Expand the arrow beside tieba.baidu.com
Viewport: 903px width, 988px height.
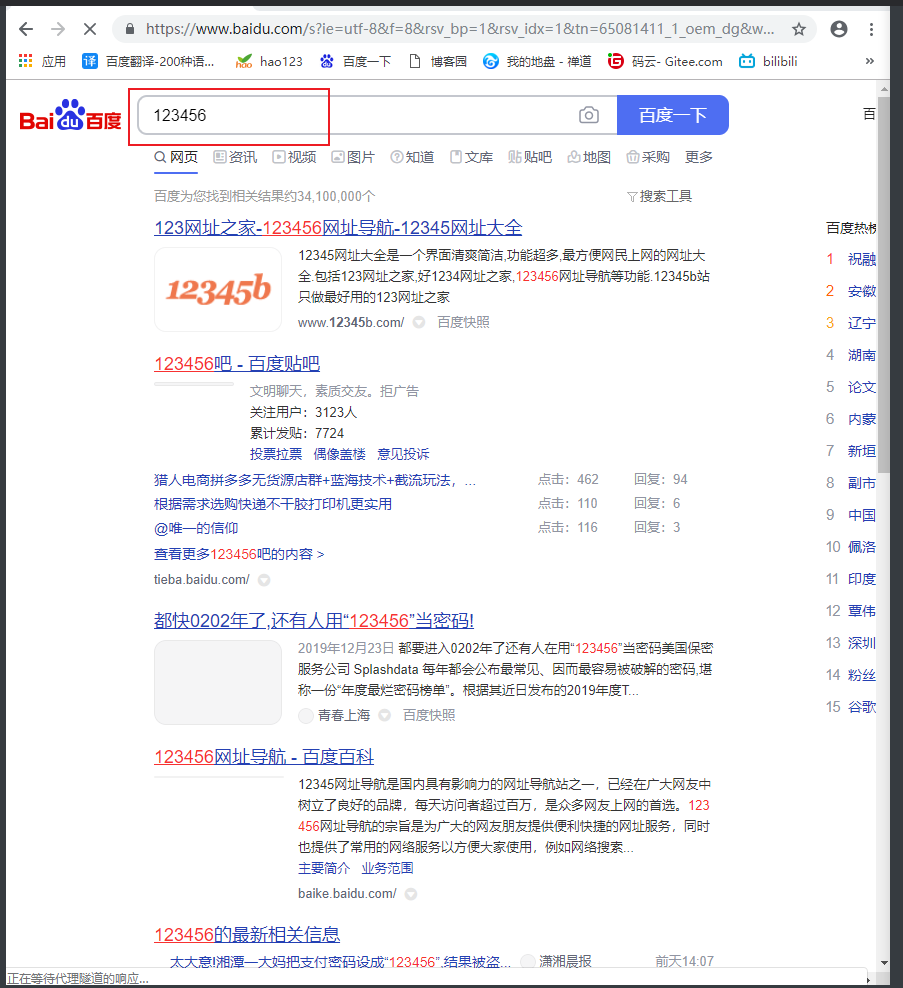(x=264, y=580)
